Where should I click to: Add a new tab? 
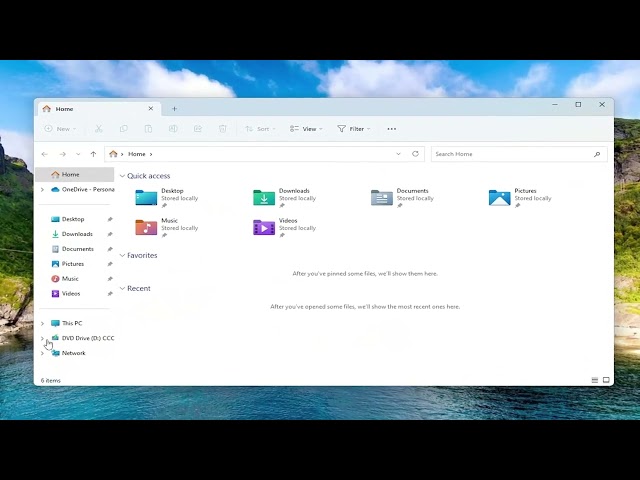click(174, 109)
